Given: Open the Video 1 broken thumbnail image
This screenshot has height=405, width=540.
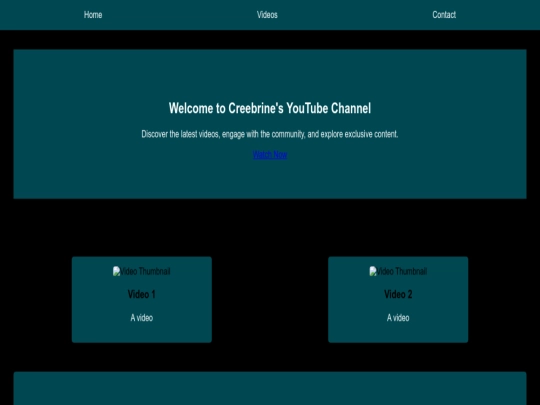Looking at the screenshot, I should tap(142, 271).
